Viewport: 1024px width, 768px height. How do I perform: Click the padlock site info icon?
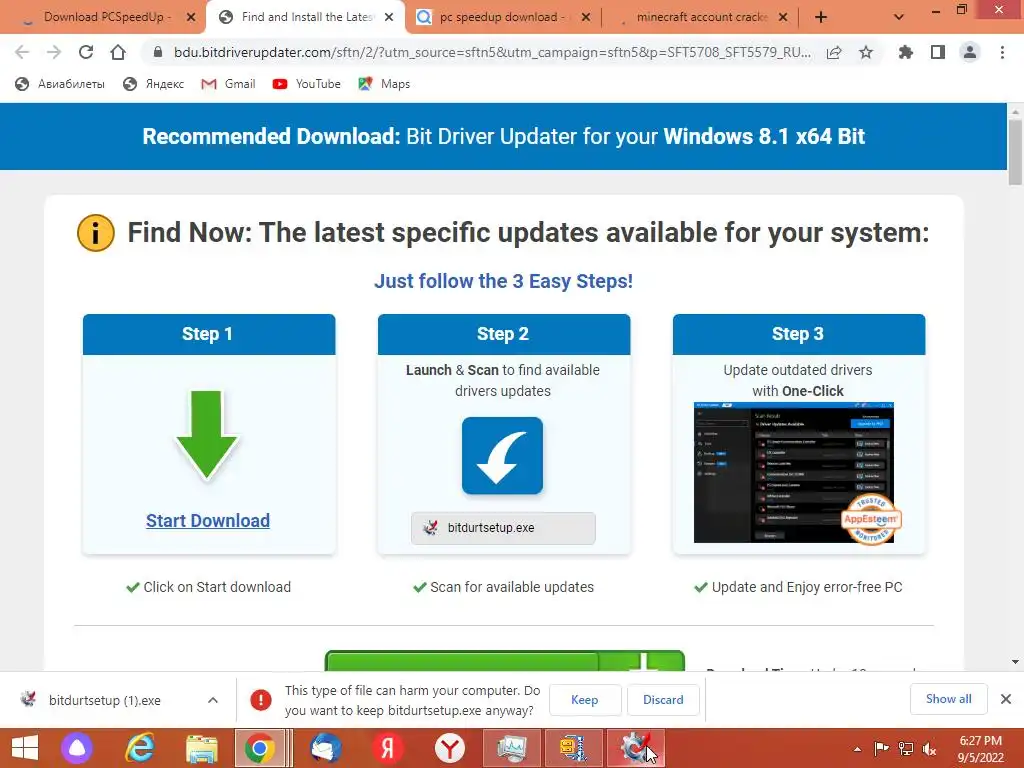click(x=157, y=52)
